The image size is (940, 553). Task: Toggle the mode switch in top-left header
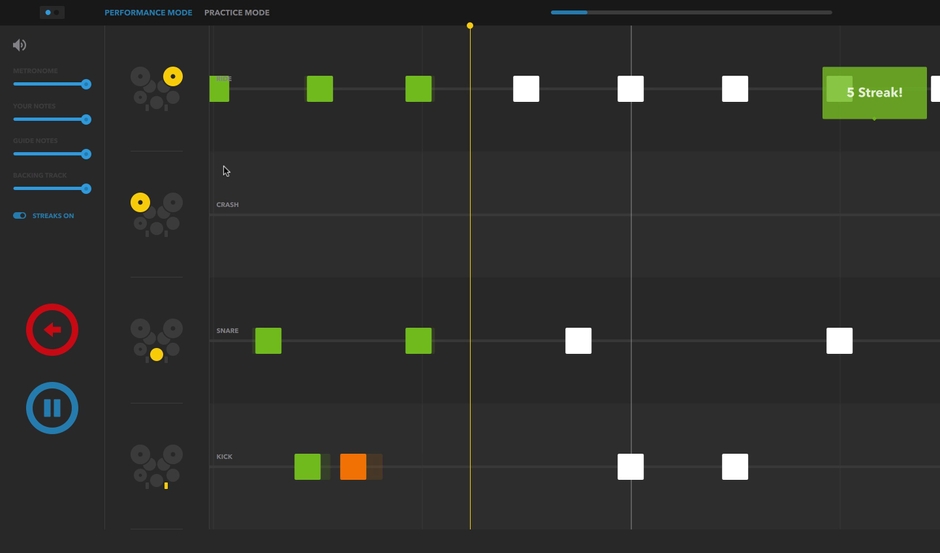[x=52, y=13]
